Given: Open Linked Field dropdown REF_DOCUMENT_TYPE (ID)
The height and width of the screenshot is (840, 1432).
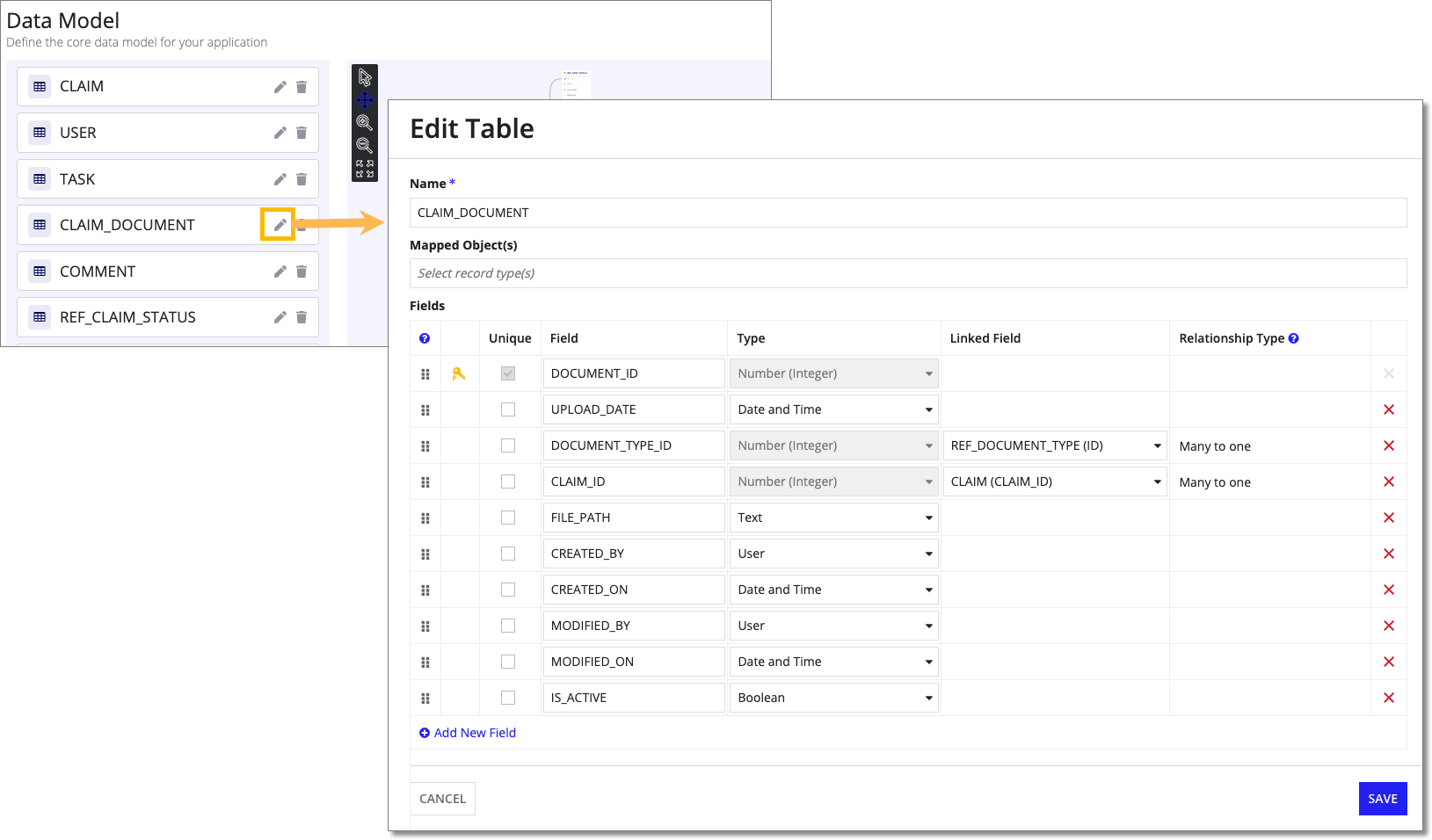Looking at the screenshot, I should point(1055,445).
